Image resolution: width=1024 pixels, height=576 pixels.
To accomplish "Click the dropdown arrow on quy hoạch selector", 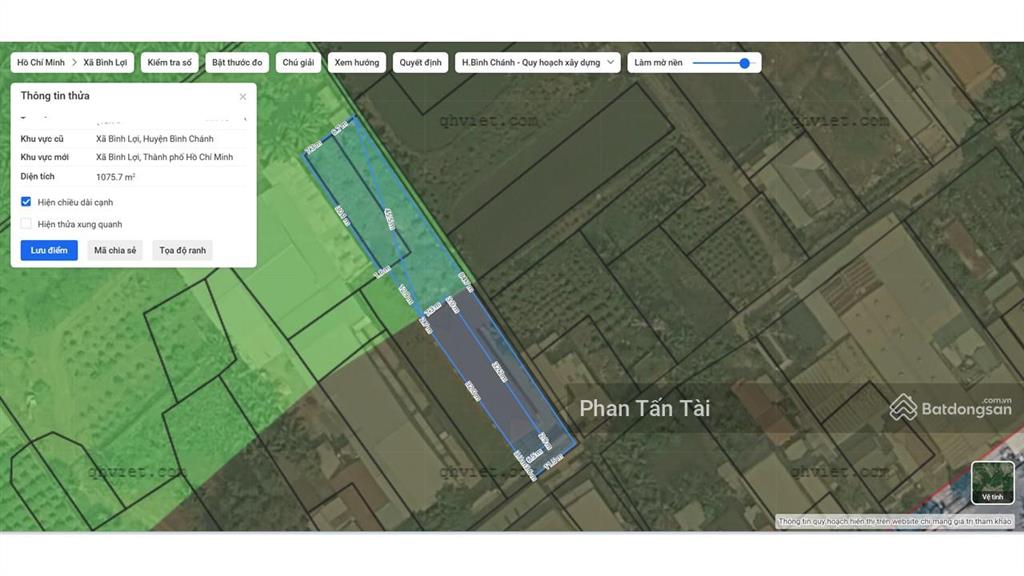I will (x=611, y=62).
